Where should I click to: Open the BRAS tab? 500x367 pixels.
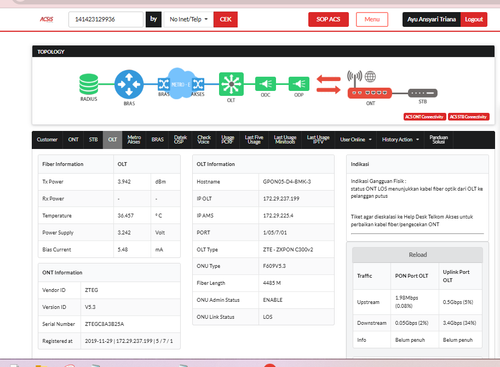click(158, 140)
